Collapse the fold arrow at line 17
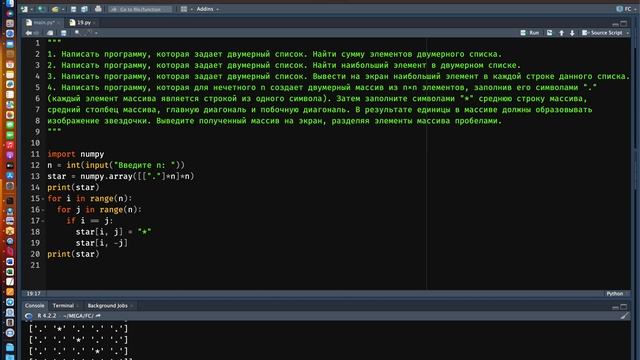 point(43,221)
